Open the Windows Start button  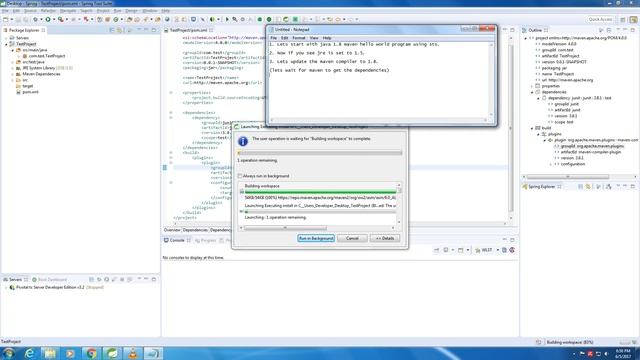click(9, 353)
